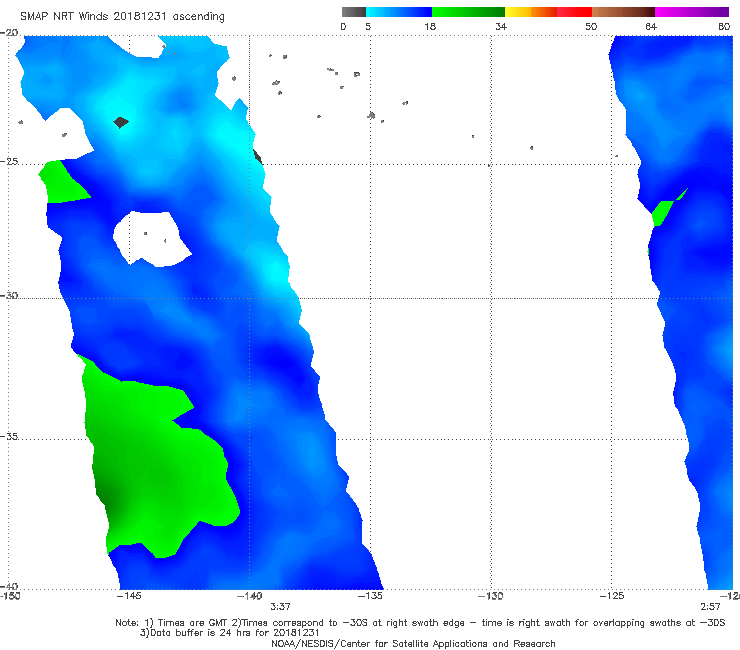Click the longitude label '-135'
Viewport: 740px width, 650px height.
[x=370, y=596]
